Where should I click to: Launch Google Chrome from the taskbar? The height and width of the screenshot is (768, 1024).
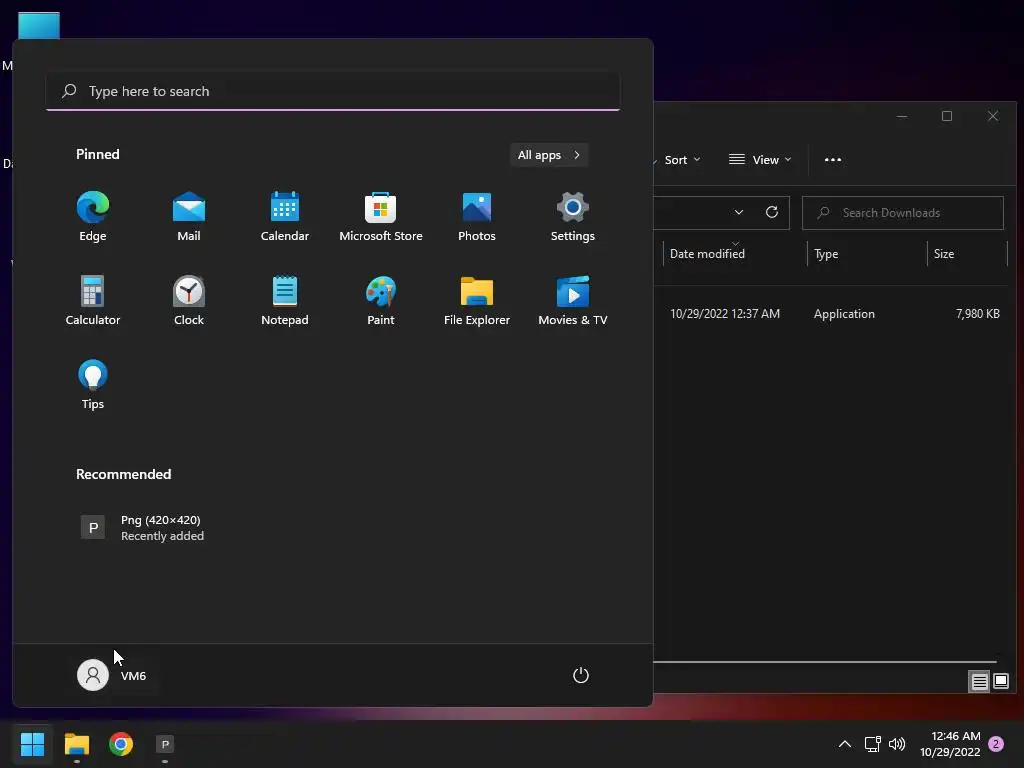(x=121, y=744)
